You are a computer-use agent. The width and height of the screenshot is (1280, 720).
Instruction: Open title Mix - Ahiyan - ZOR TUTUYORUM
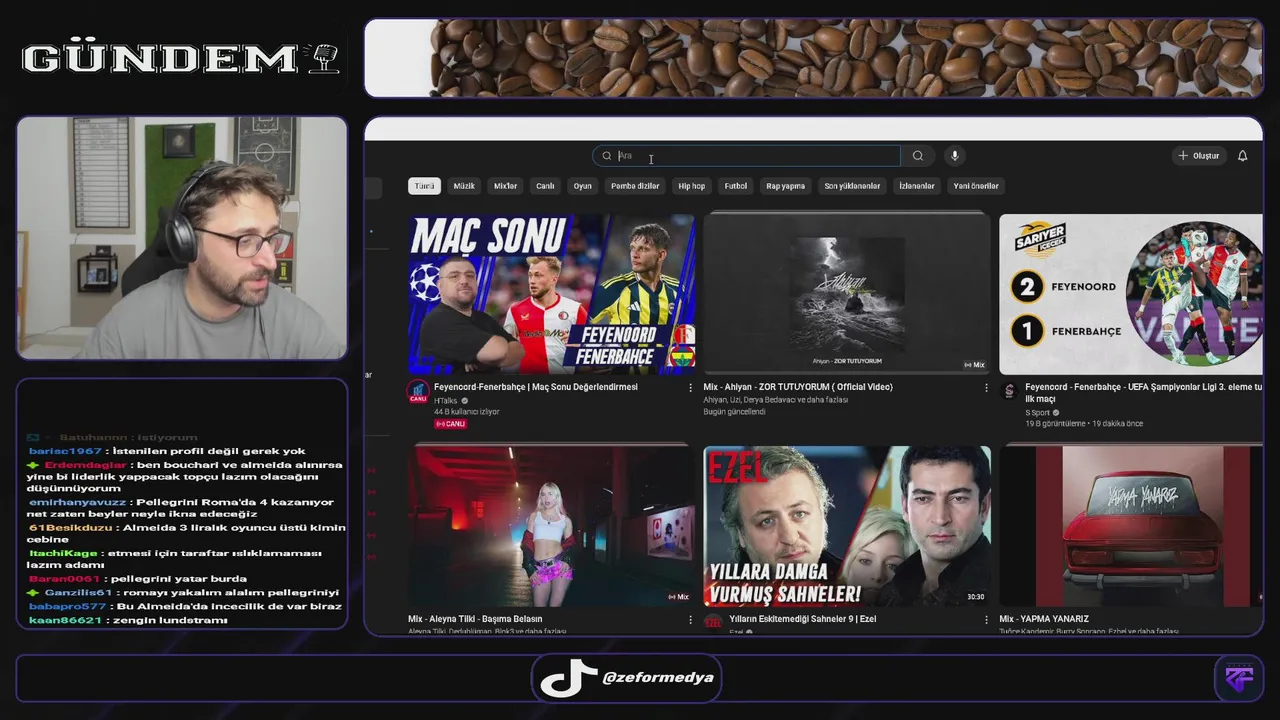(798, 387)
